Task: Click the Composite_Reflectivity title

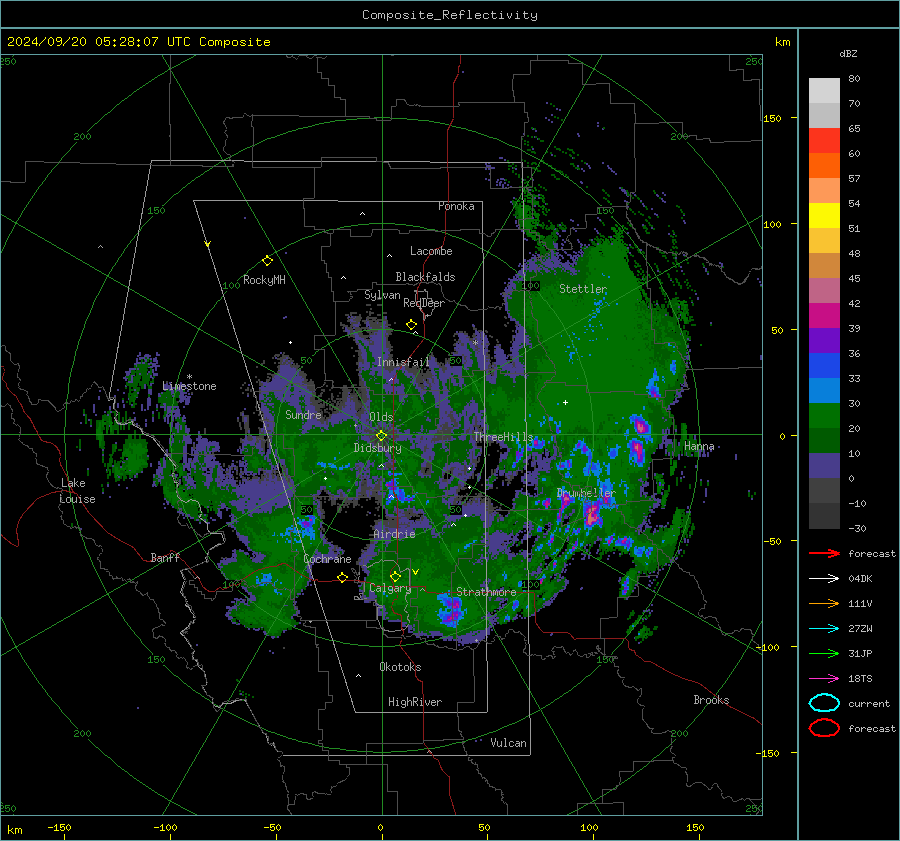Action: pos(450,15)
